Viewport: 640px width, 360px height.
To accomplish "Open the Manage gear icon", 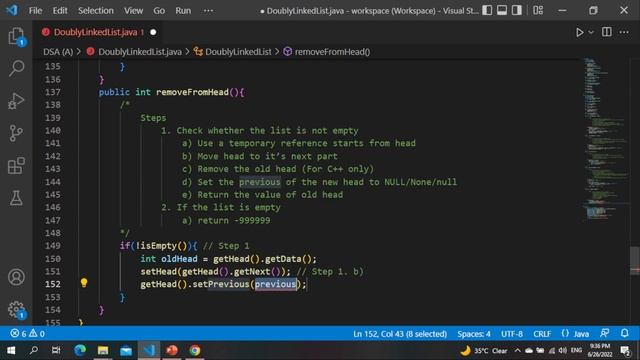I will point(16,309).
